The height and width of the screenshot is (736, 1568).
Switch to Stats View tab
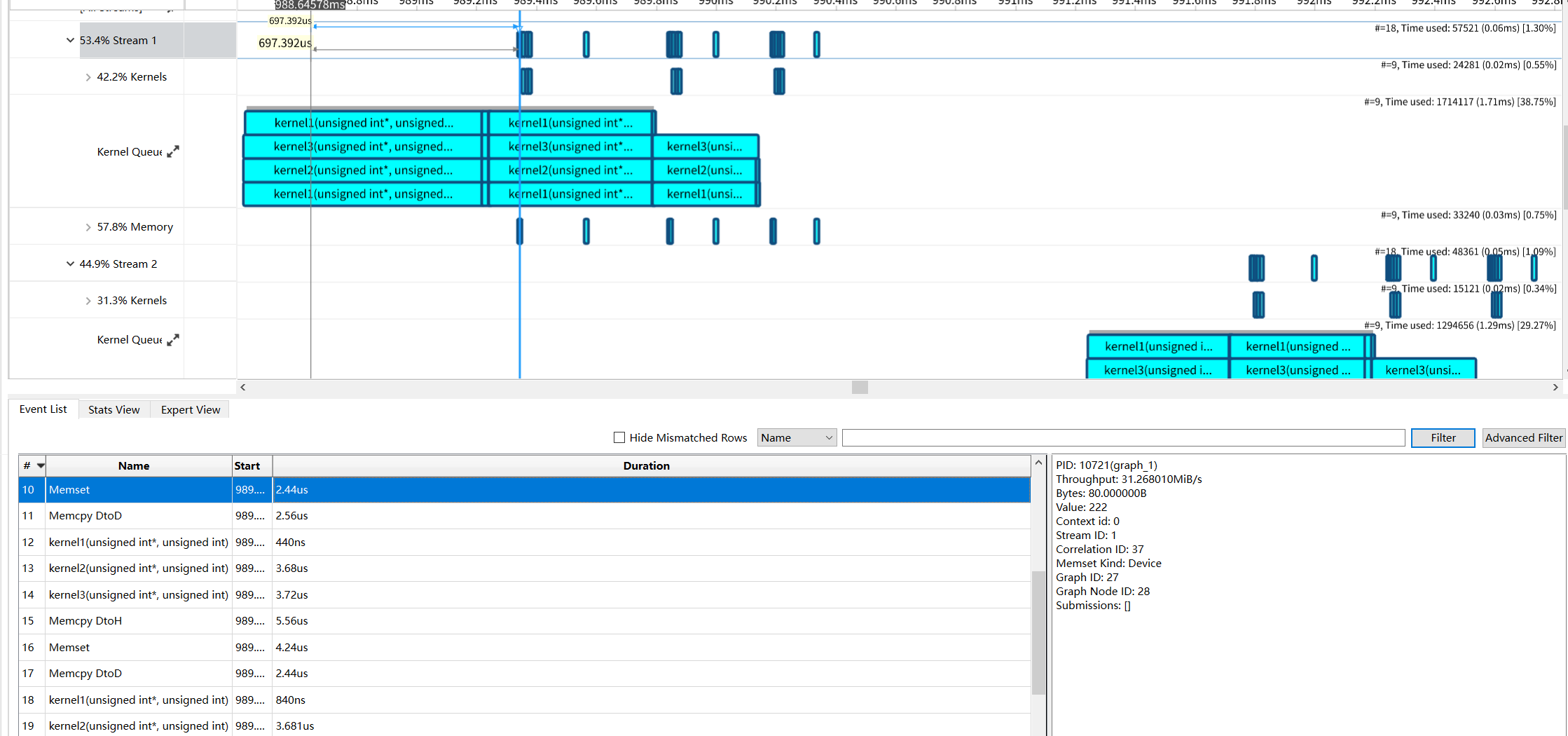click(114, 409)
